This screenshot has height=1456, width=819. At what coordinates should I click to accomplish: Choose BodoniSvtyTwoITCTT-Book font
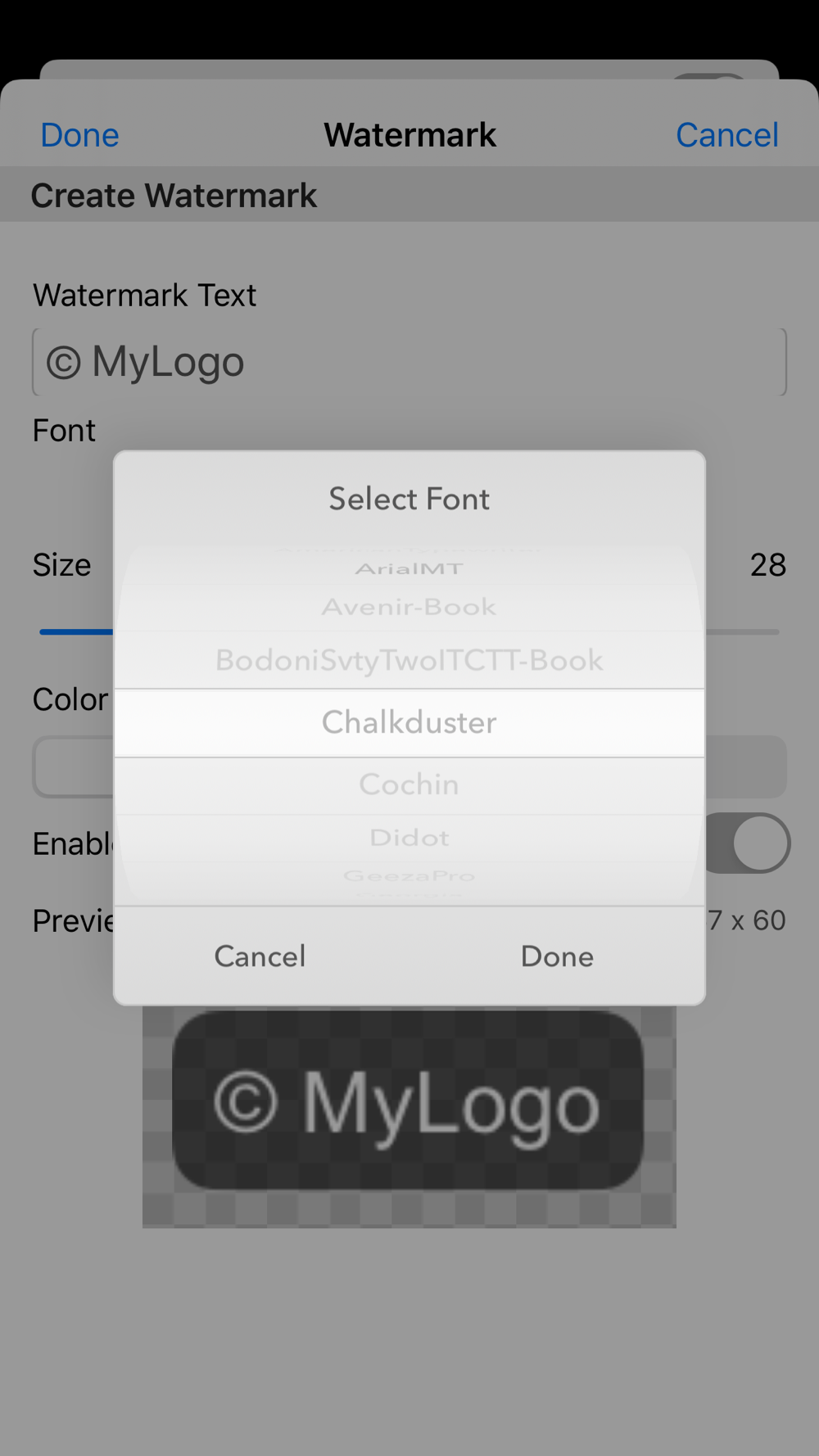click(x=409, y=660)
